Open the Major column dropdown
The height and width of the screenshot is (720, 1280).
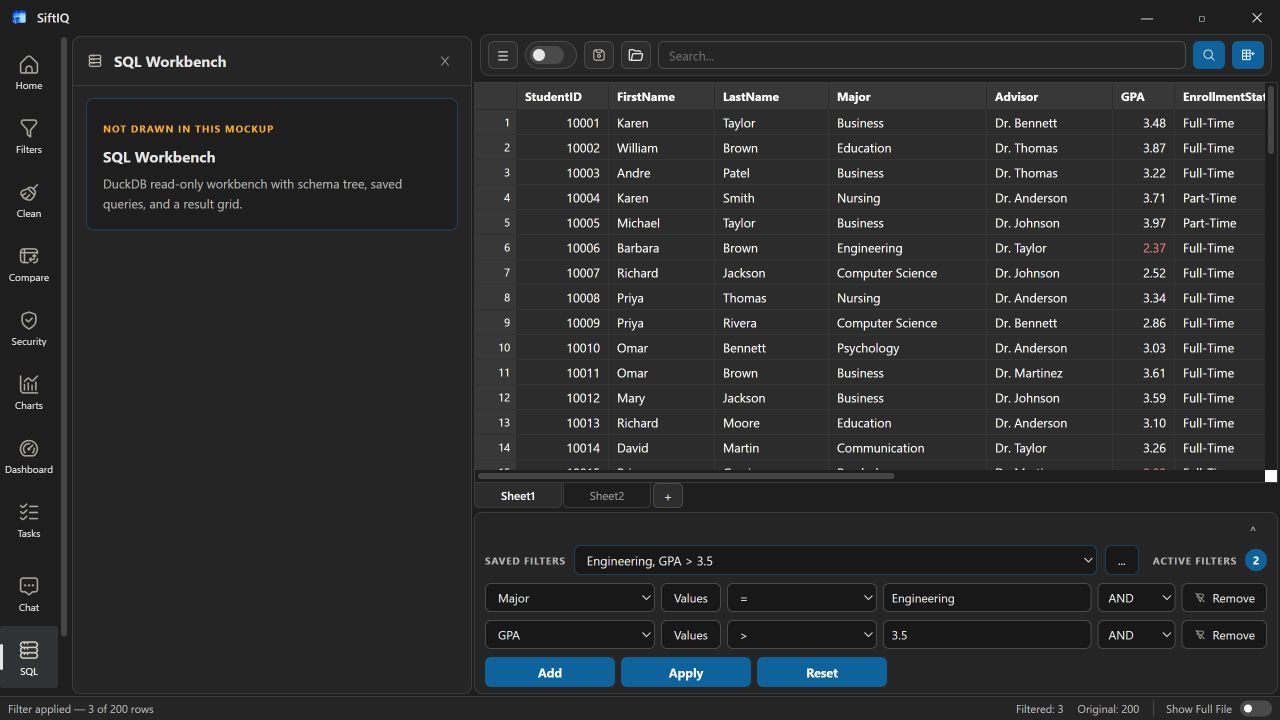pyautogui.click(x=570, y=598)
